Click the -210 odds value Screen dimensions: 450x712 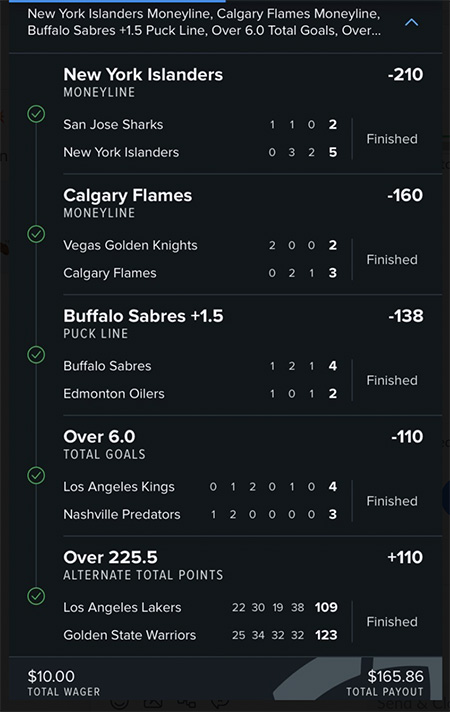(405, 74)
